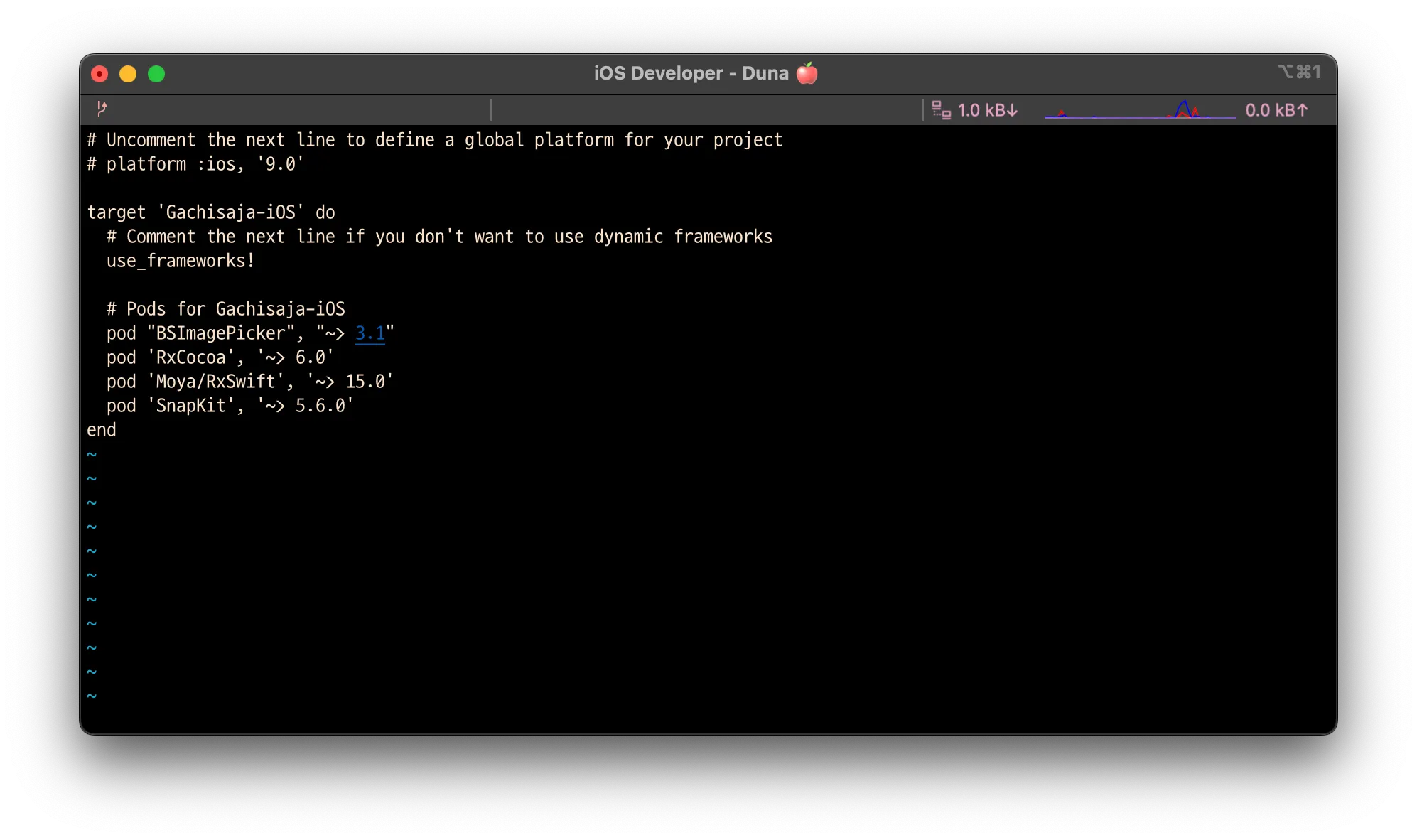Place cursor on the use_frameworks! line
This screenshot has height=840, width=1417.
pos(180,261)
